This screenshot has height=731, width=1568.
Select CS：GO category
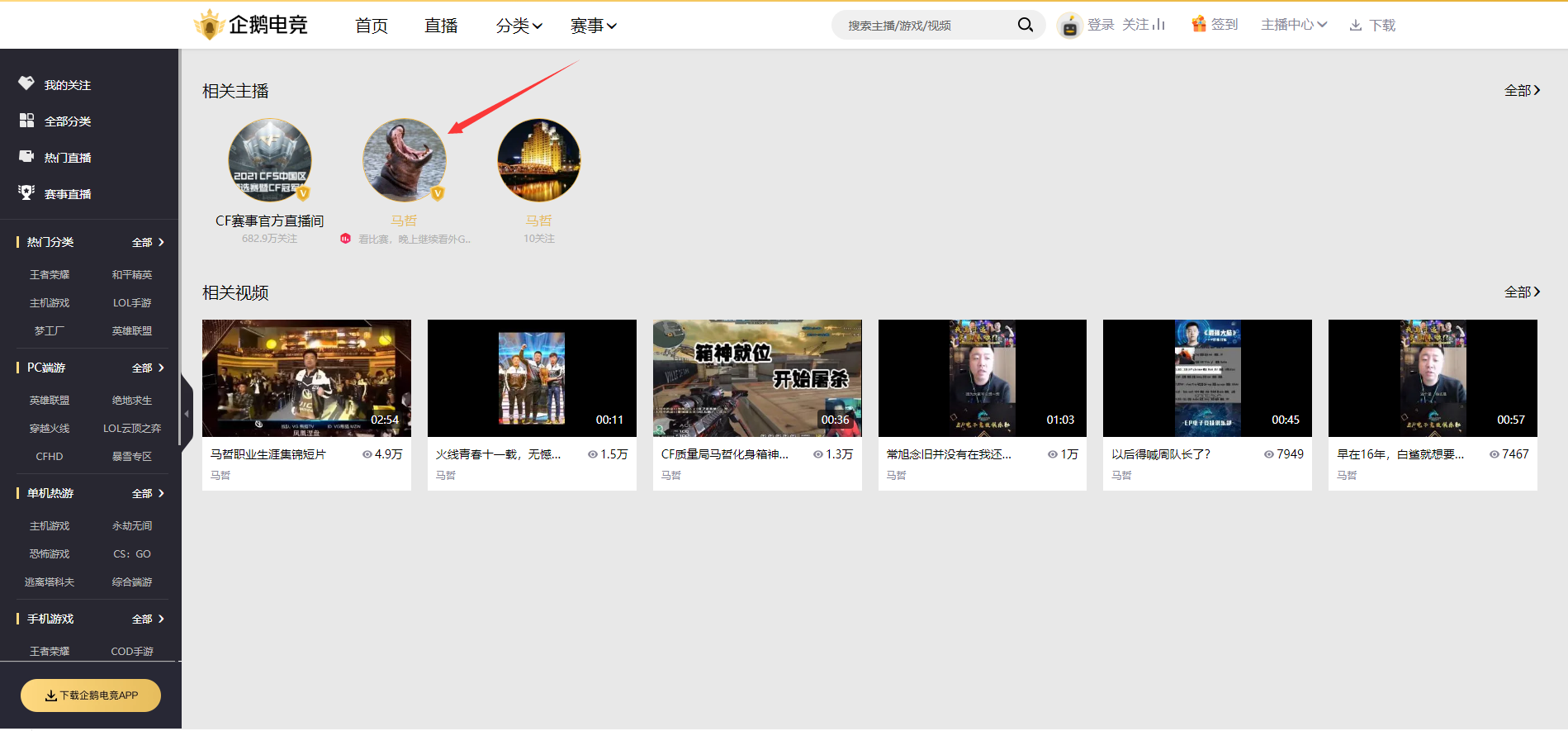tap(132, 554)
